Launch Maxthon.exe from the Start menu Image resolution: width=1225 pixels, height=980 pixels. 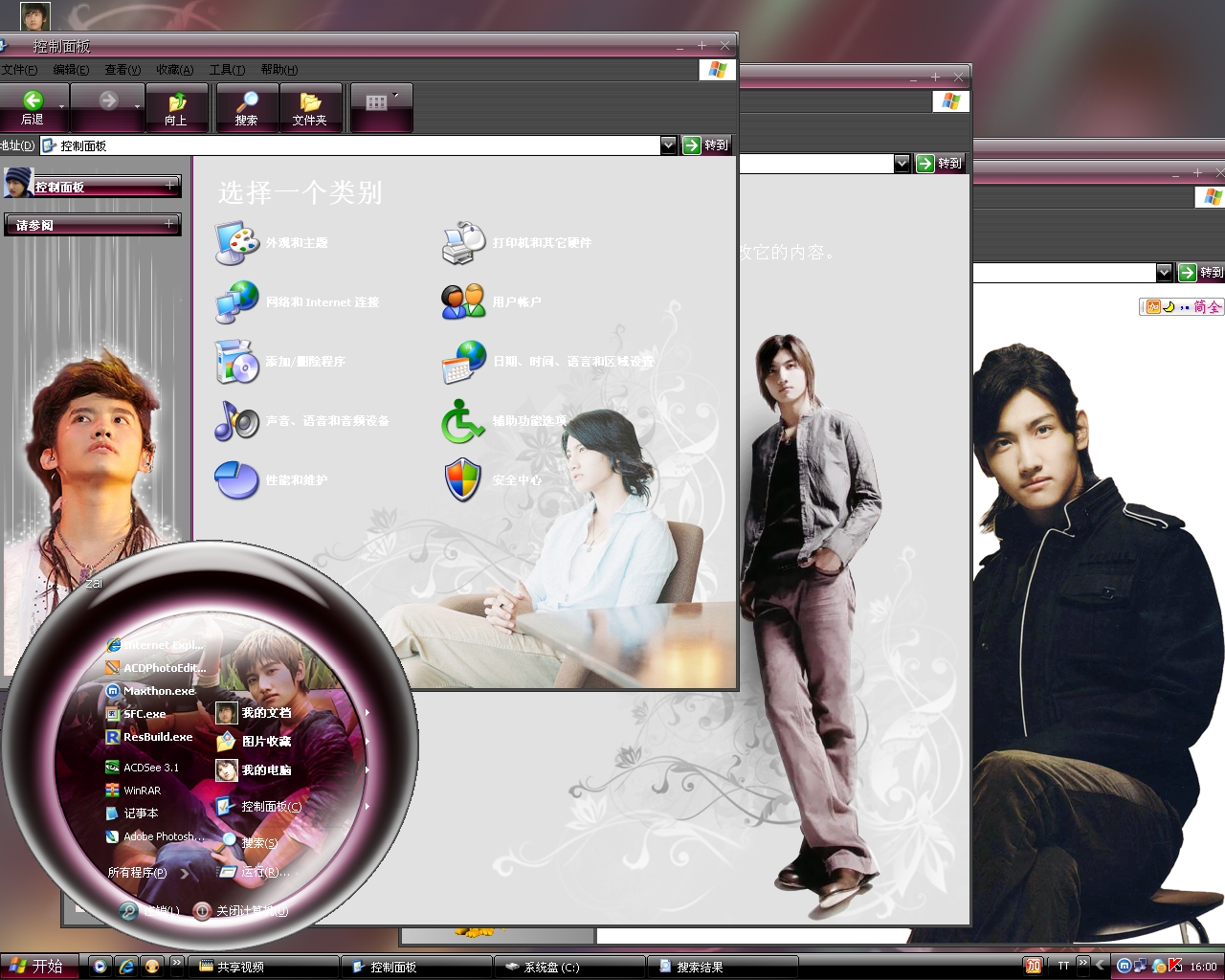click(x=150, y=691)
